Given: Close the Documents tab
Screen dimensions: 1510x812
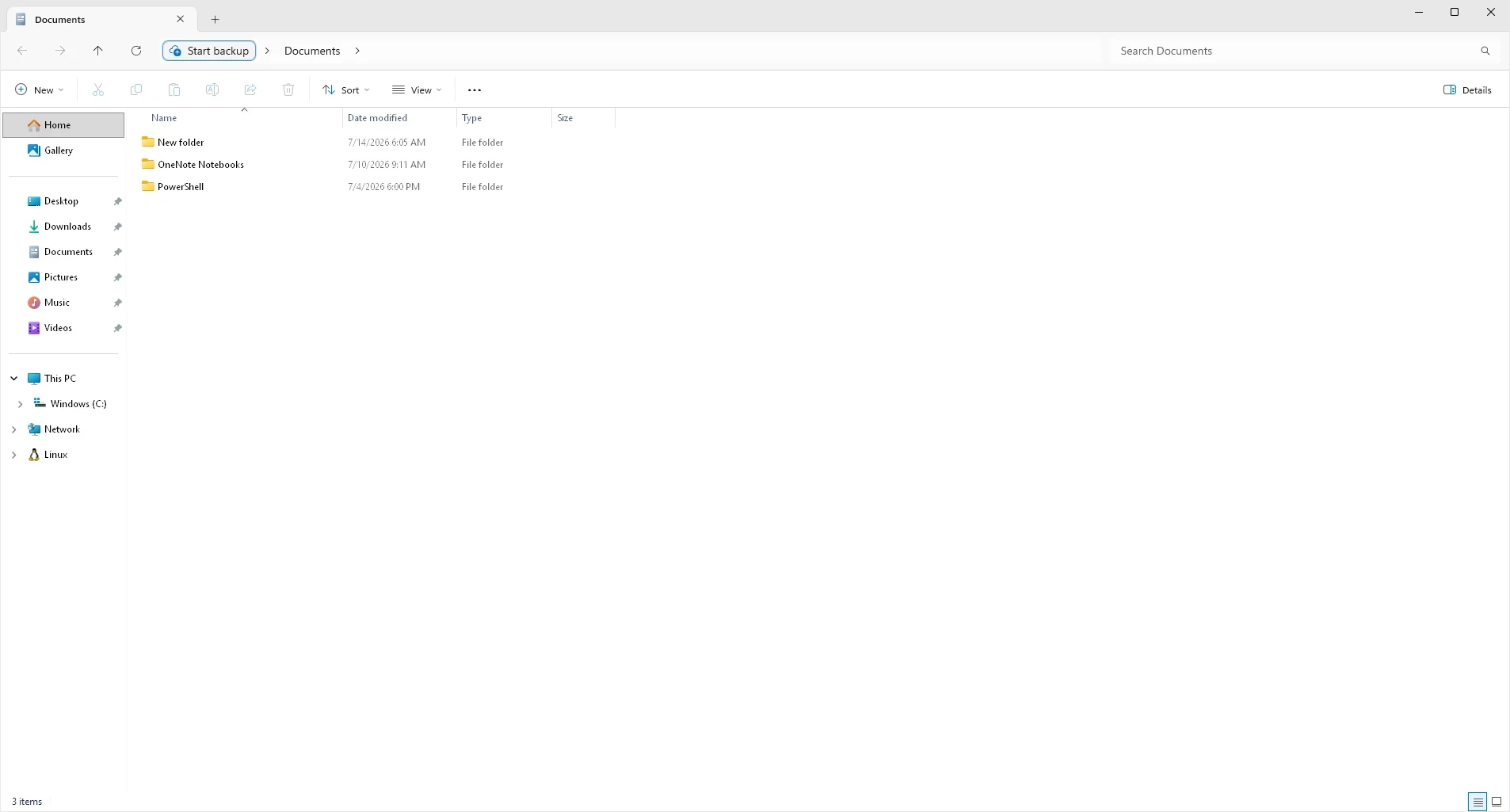Looking at the screenshot, I should tap(181, 19).
